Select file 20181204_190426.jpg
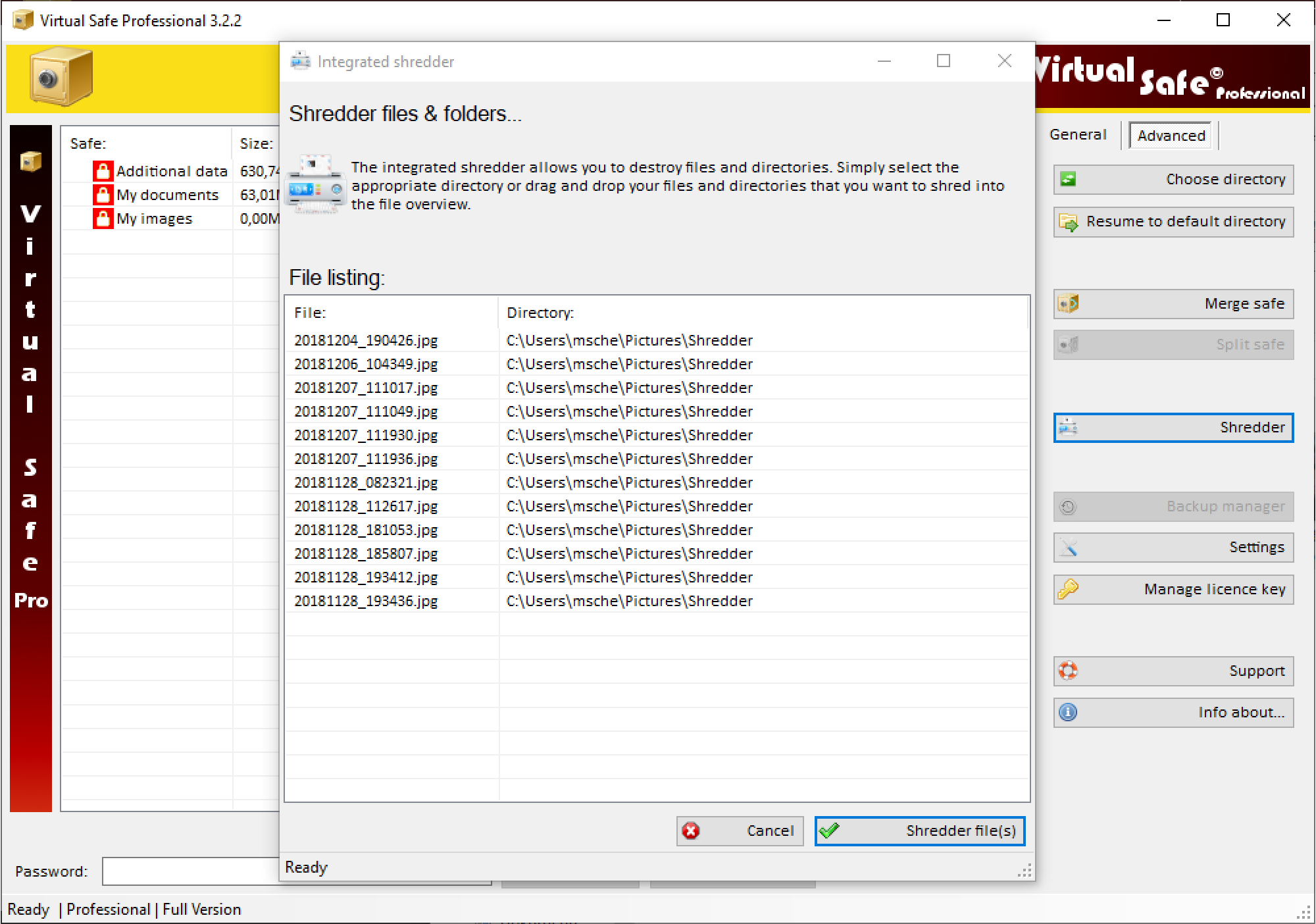 coord(366,340)
